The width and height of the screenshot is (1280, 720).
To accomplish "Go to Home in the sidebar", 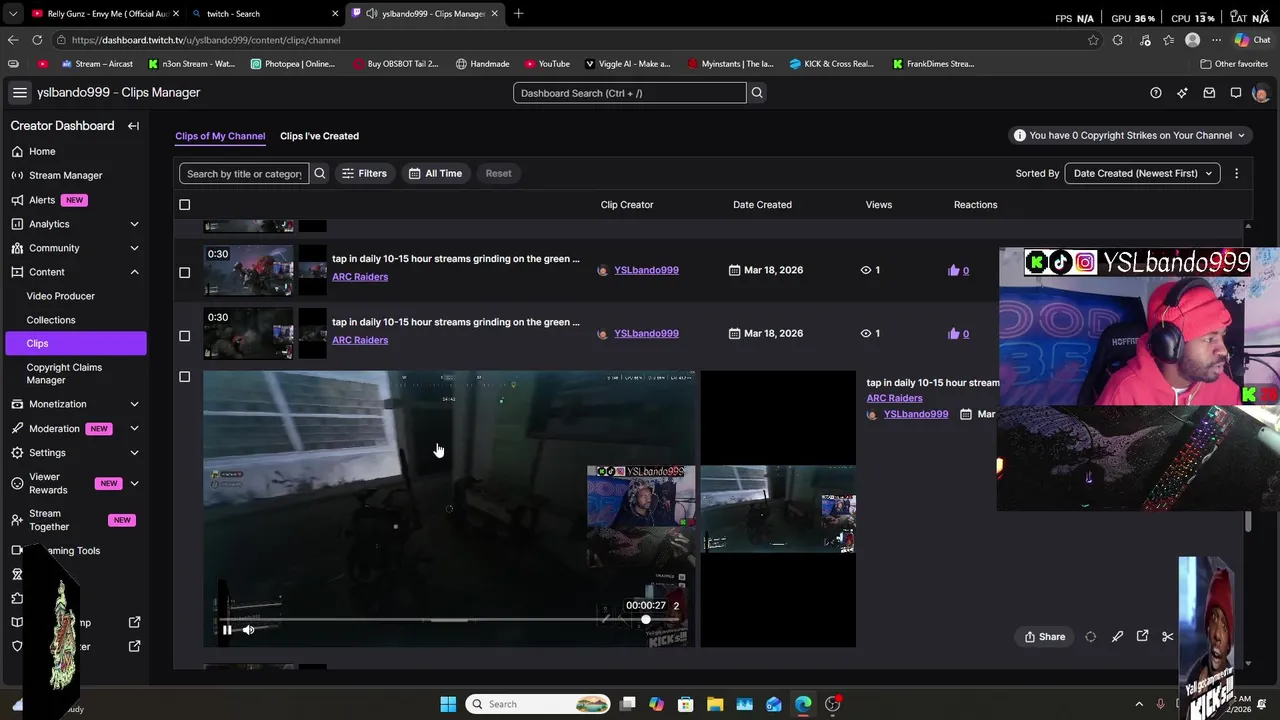I will [42, 151].
